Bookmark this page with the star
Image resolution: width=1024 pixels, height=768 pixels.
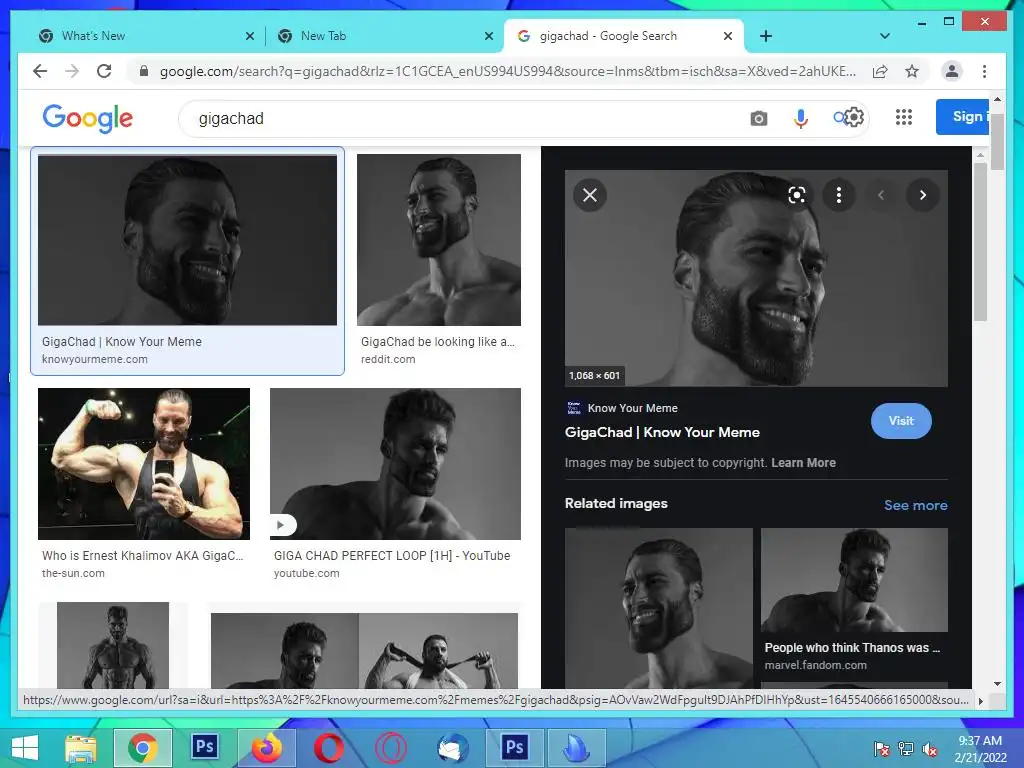[x=912, y=71]
